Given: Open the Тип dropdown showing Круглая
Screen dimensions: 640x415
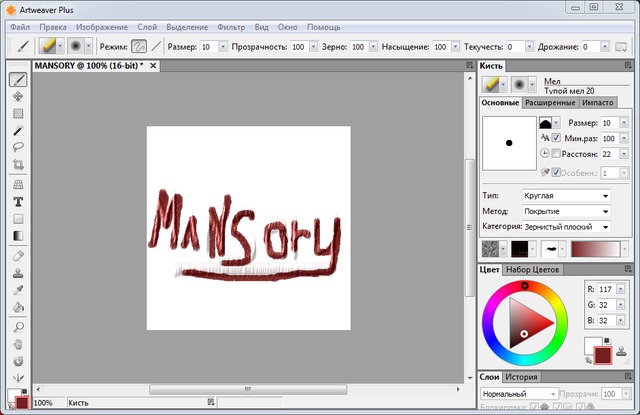Looking at the screenshot, I should (x=566, y=196).
